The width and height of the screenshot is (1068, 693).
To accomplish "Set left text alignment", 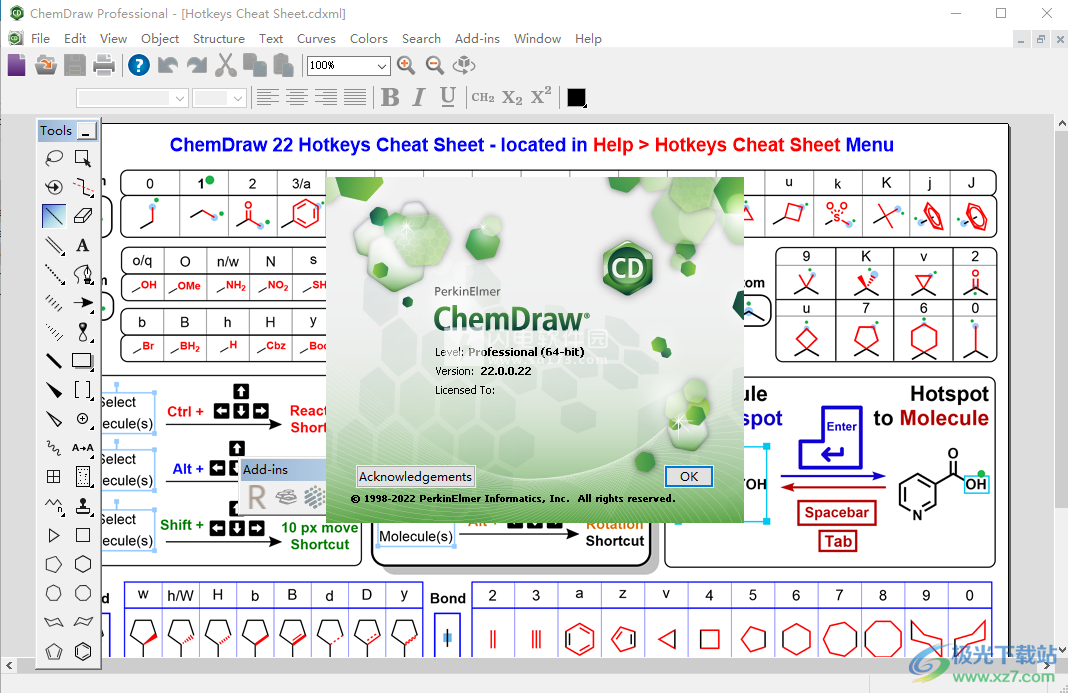I will point(268,97).
